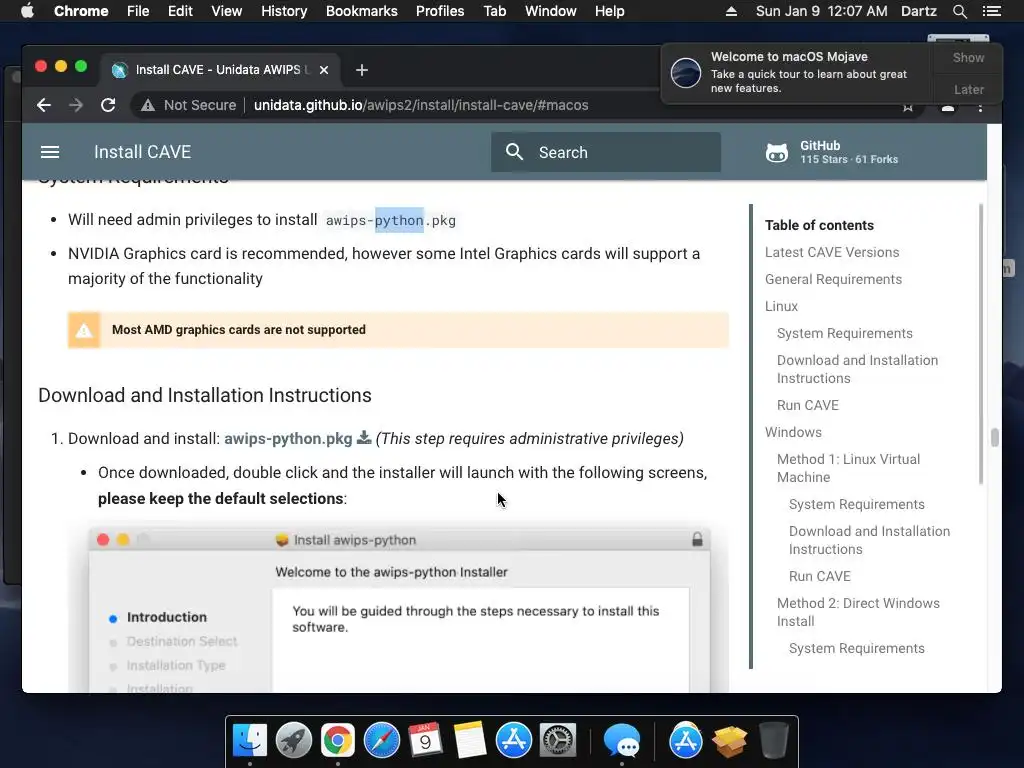Open Latest CAVE Versions in contents

click(832, 252)
